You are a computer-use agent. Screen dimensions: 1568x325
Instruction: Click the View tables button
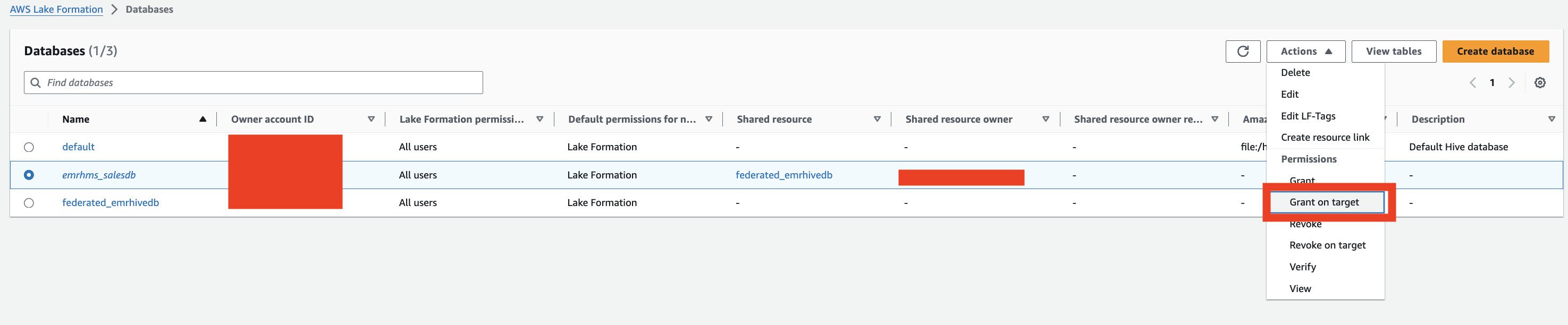coord(1393,52)
